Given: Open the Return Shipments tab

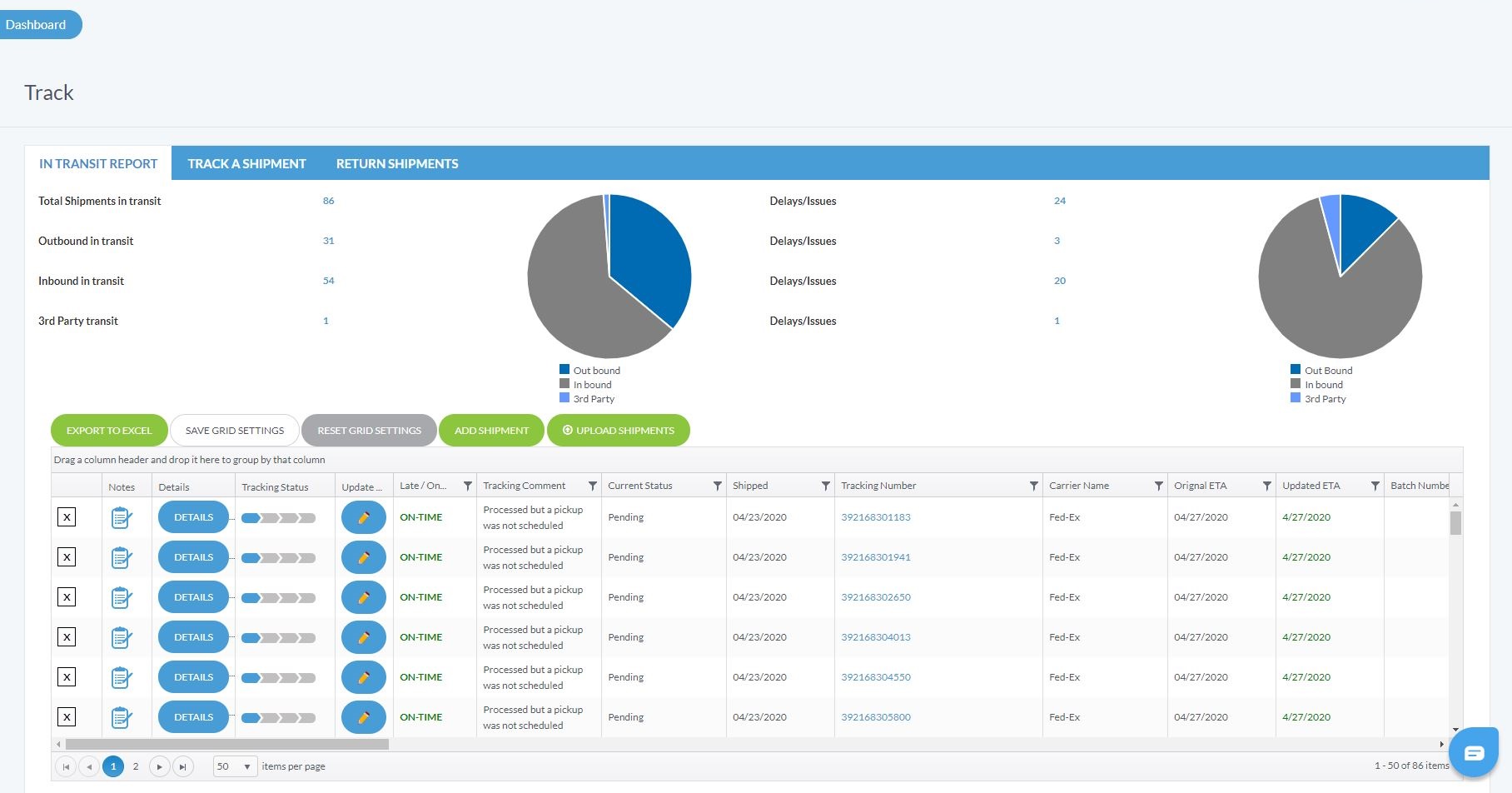Looking at the screenshot, I should click(397, 164).
